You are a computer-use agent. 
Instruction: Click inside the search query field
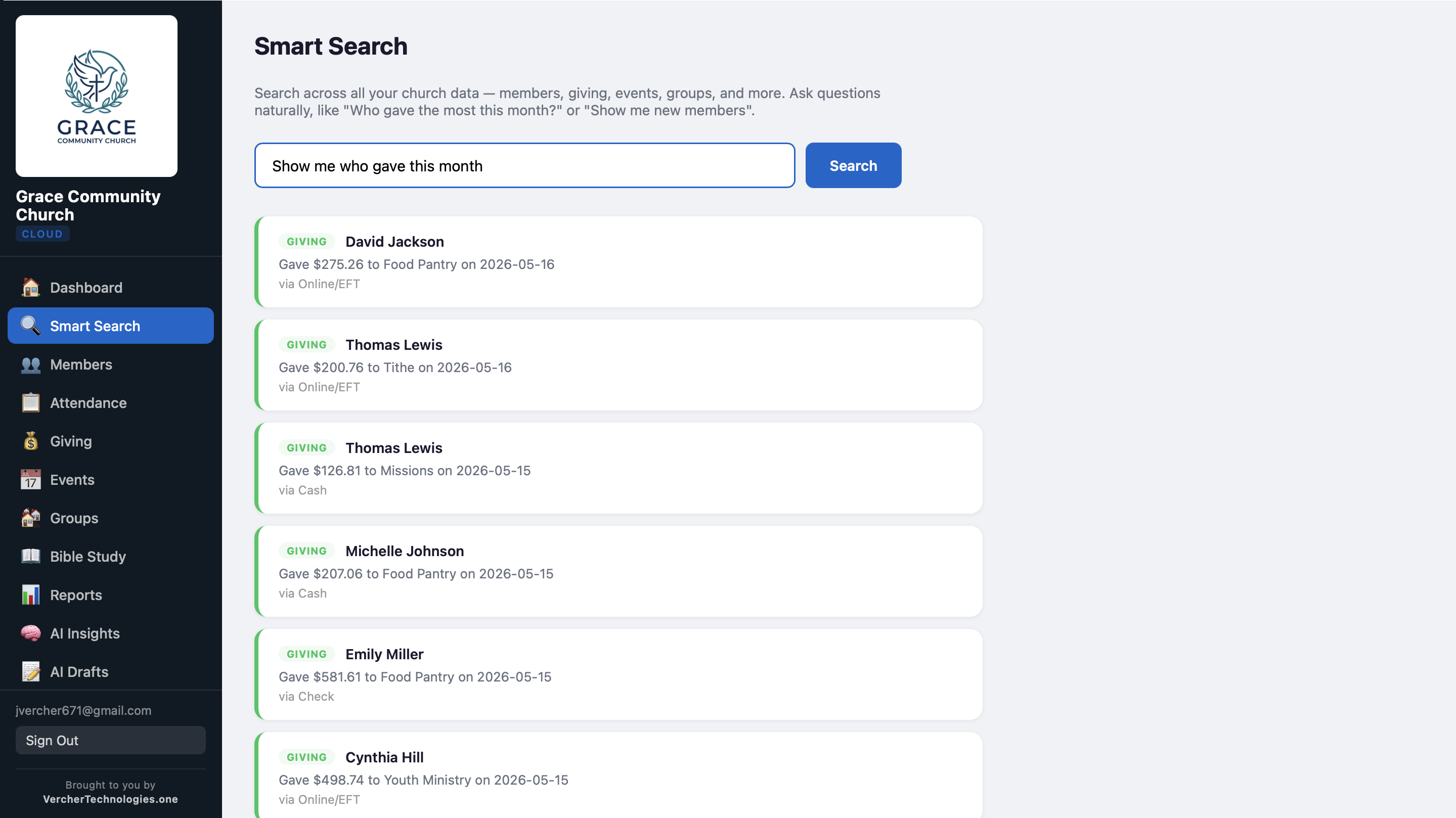coord(524,165)
